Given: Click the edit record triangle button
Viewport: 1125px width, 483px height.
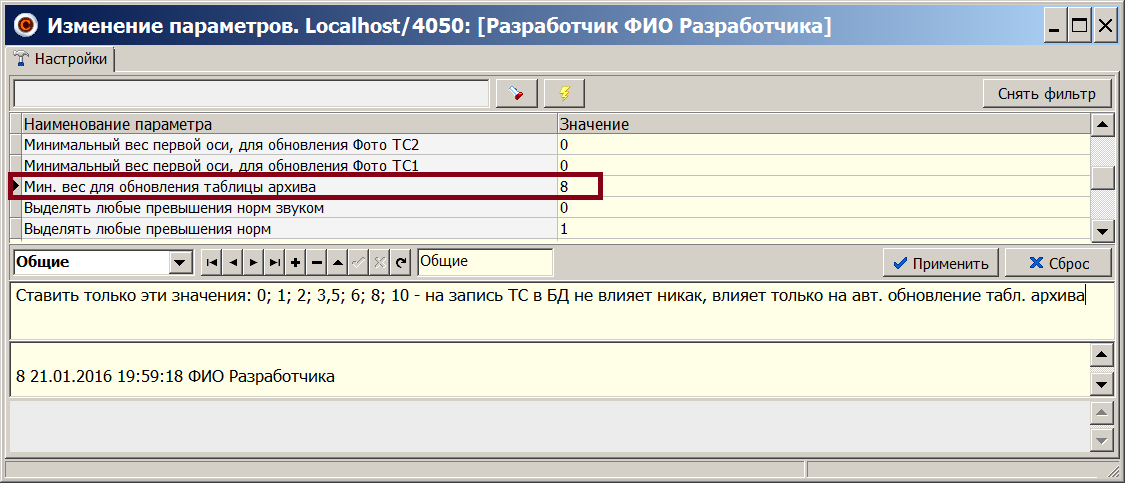Looking at the screenshot, I should 337,263.
